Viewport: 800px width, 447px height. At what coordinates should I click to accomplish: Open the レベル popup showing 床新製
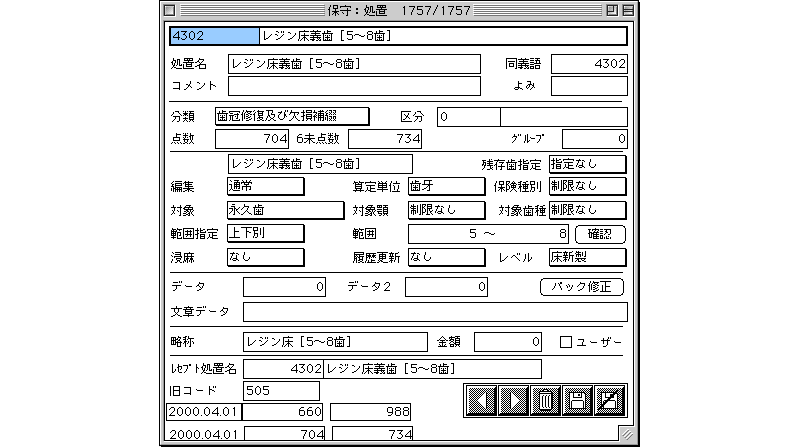587,257
